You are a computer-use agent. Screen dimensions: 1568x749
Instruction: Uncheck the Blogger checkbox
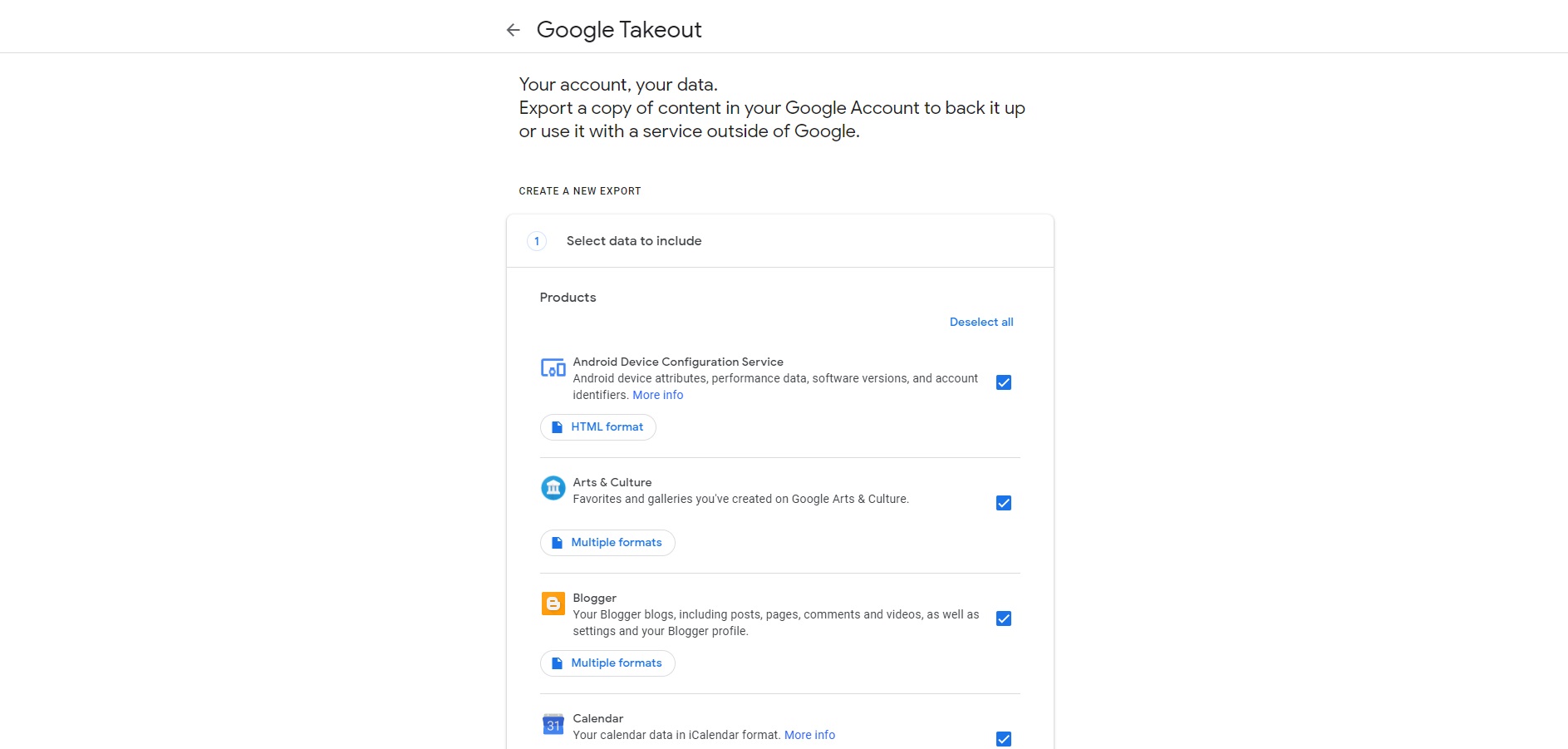click(1003, 618)
